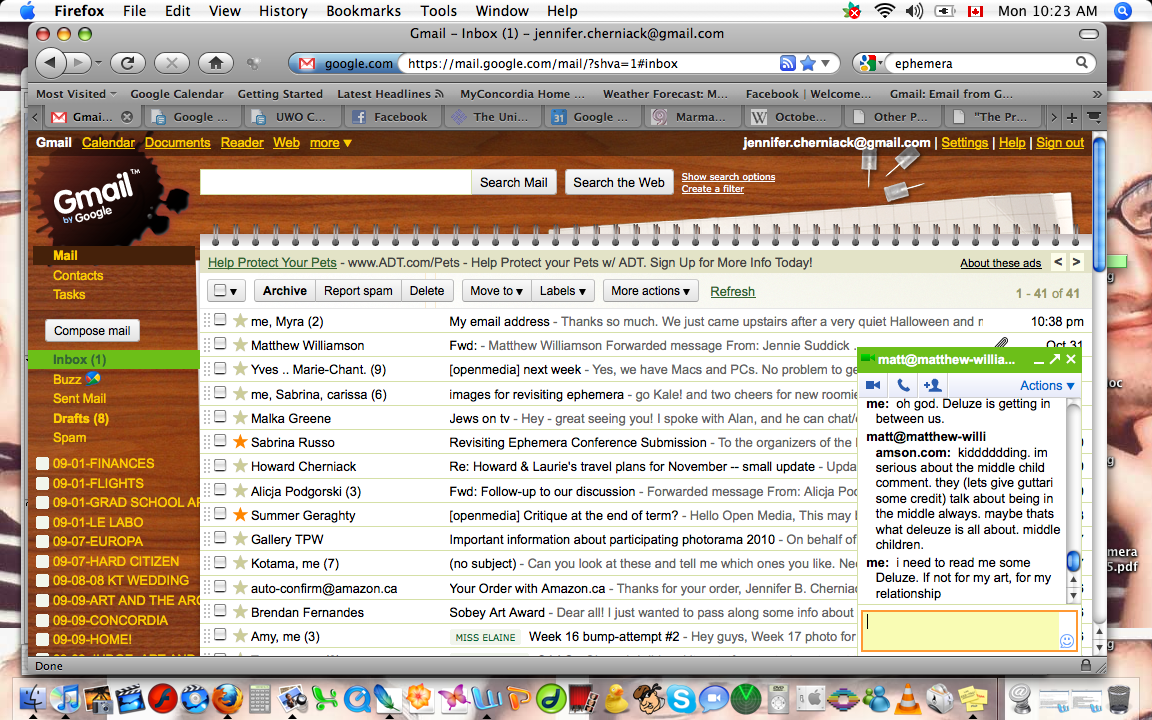This screenshot has height=720, width=1152.
Task: Click Compose mail
Action: point(92,331)
